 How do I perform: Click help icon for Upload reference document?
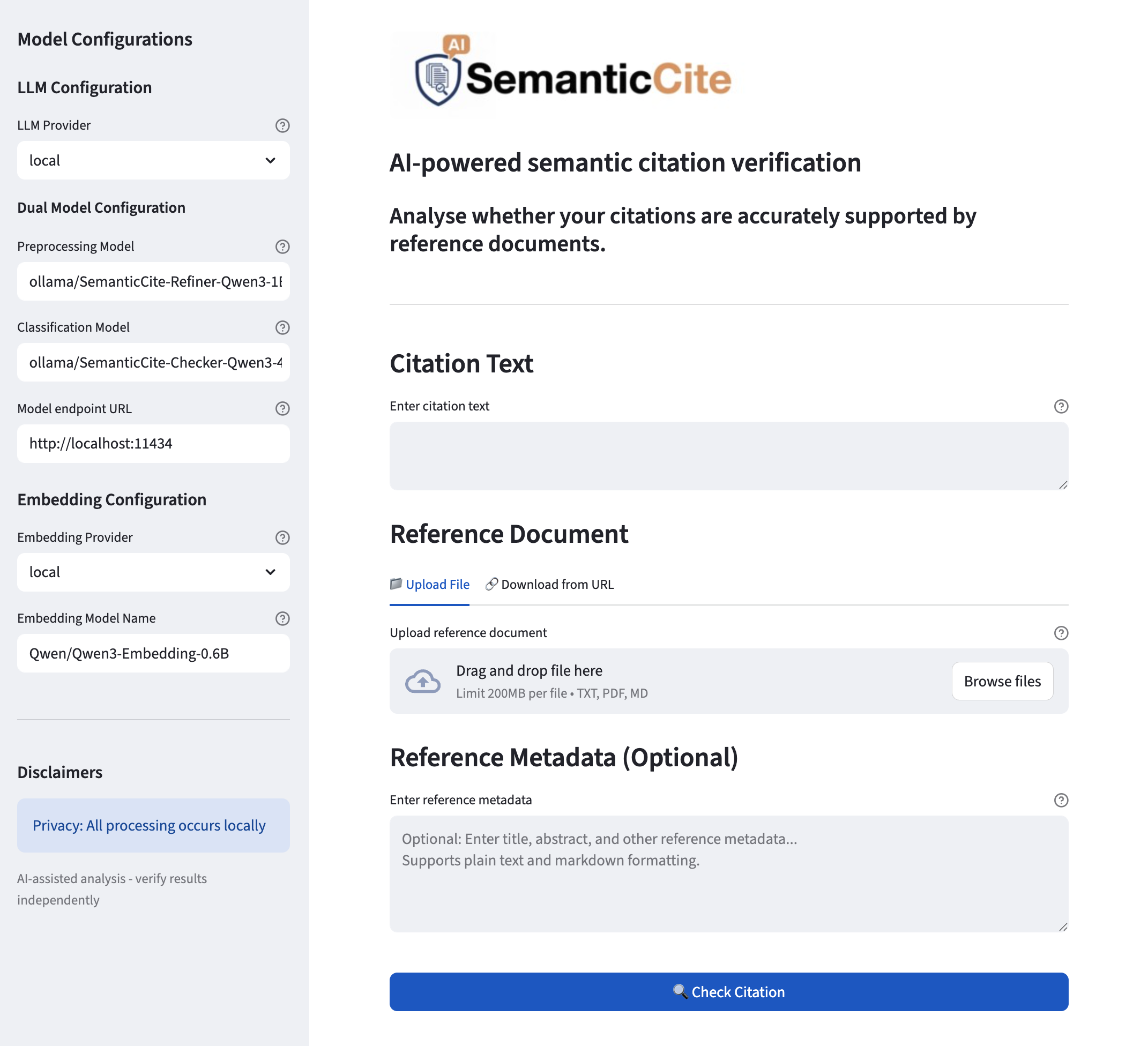[1061, 633]
